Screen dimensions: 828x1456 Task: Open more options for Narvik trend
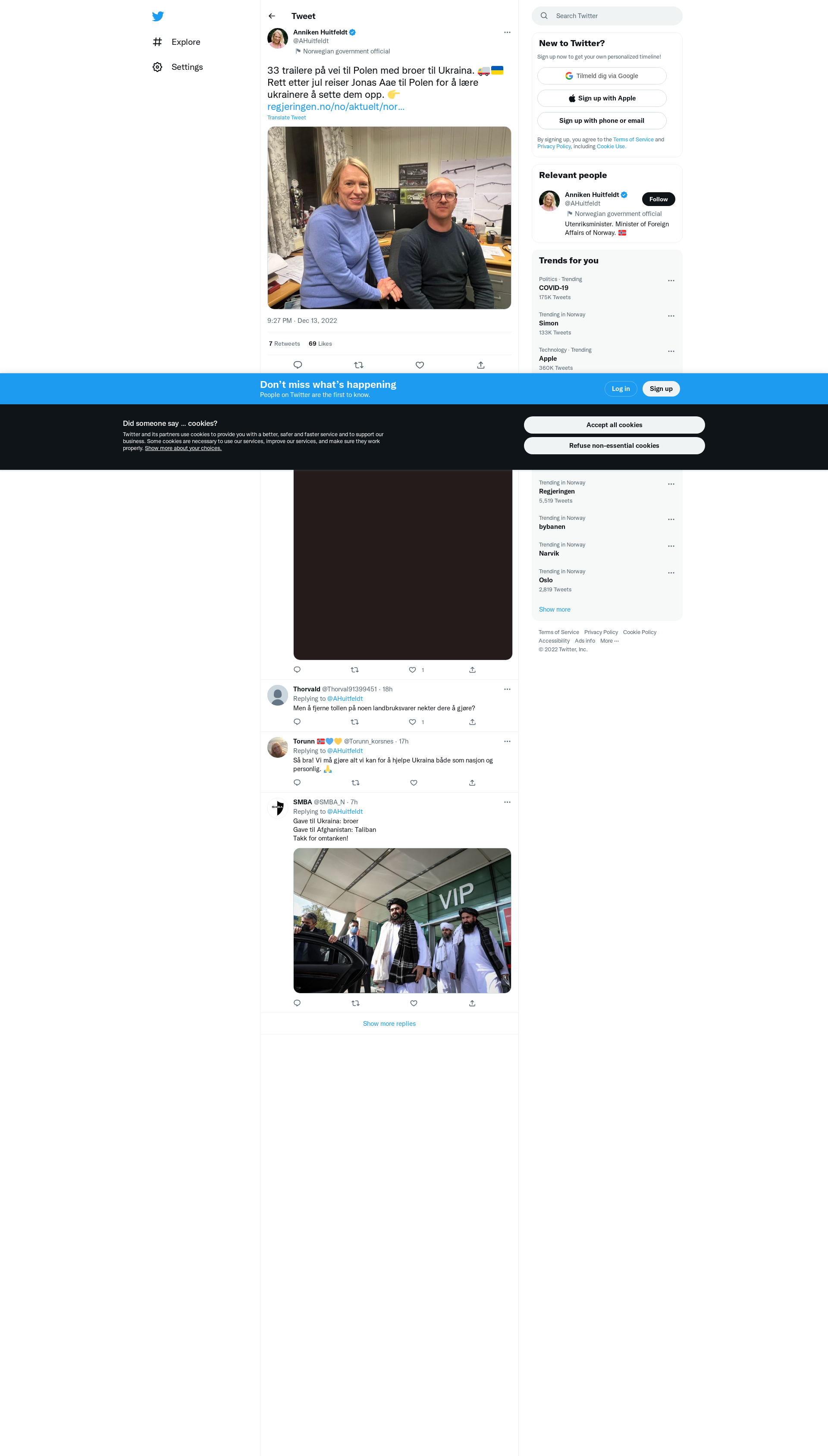(x=671, y=546)
